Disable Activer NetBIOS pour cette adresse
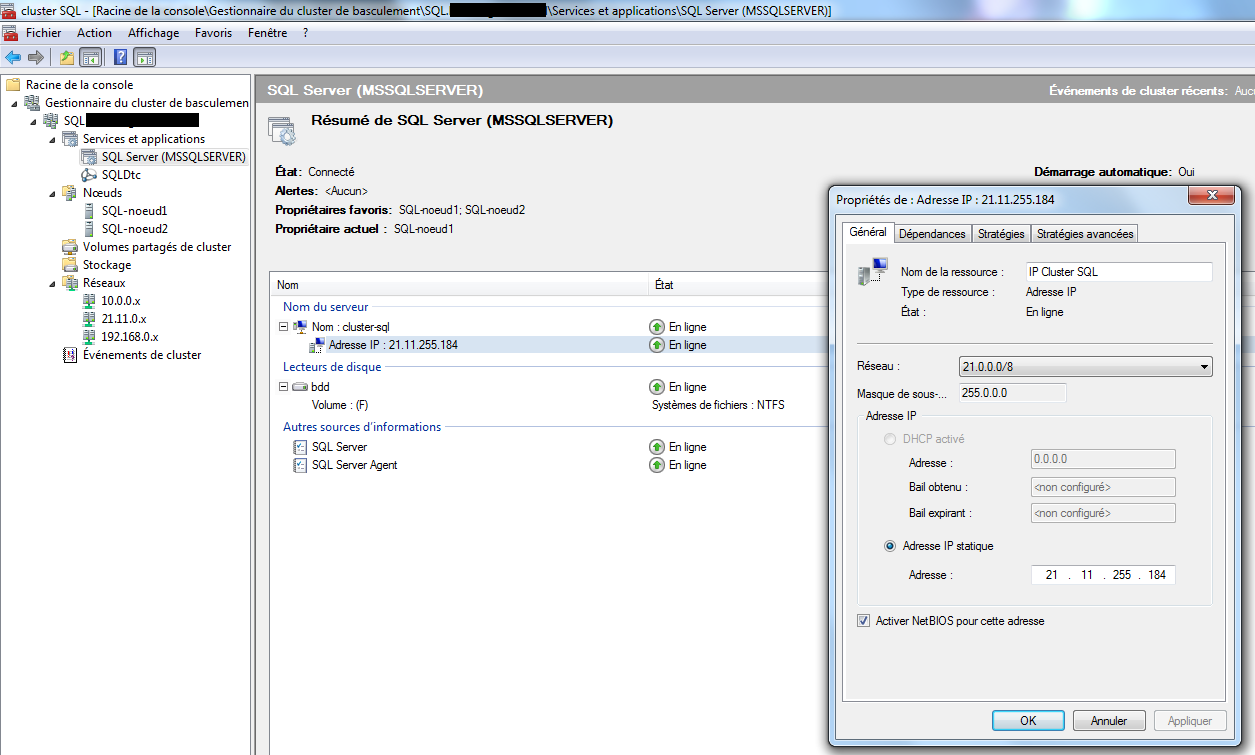 click(864, 621)
